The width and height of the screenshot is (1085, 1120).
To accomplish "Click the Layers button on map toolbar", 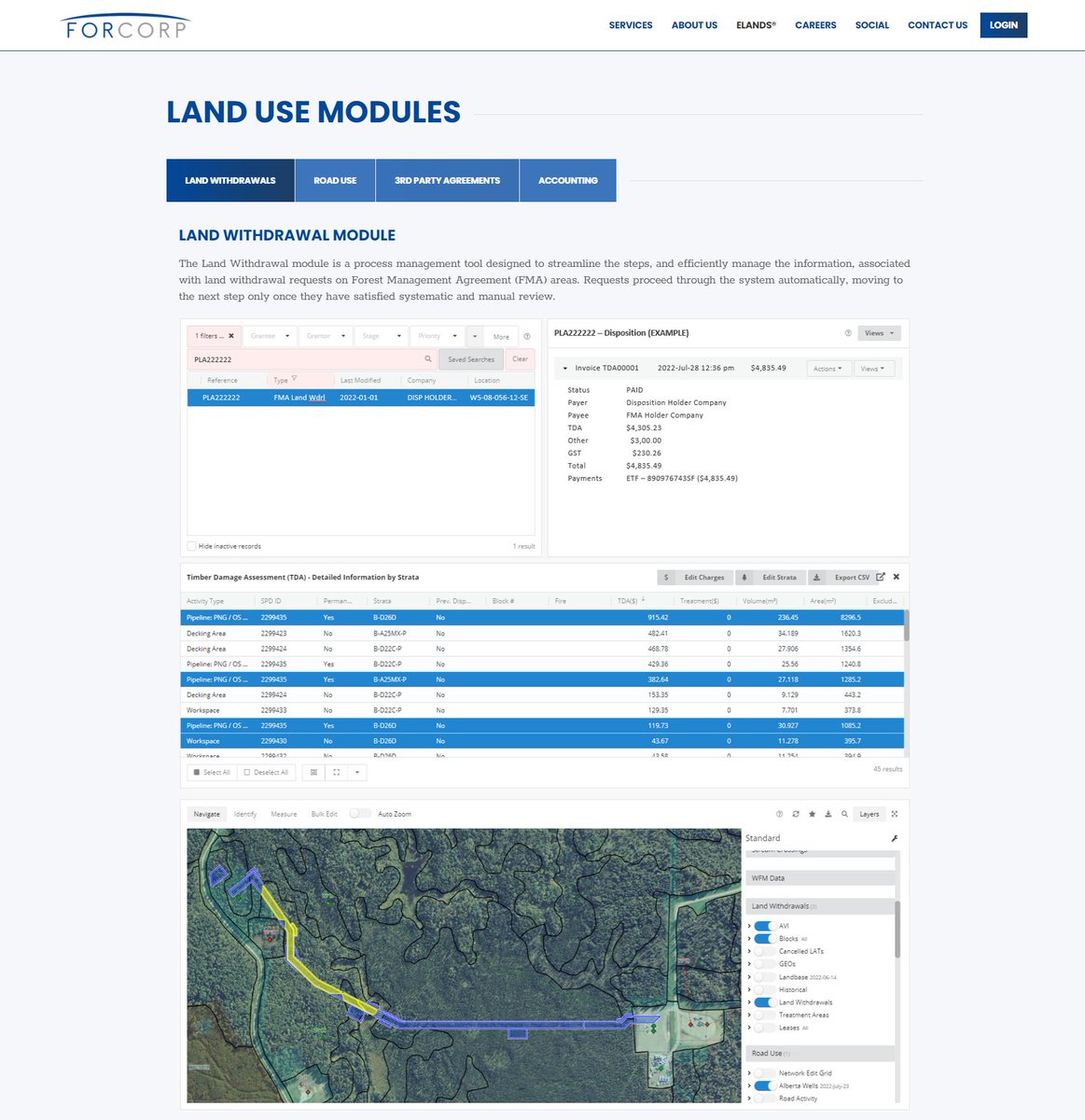I will click(x=869, y=814).
